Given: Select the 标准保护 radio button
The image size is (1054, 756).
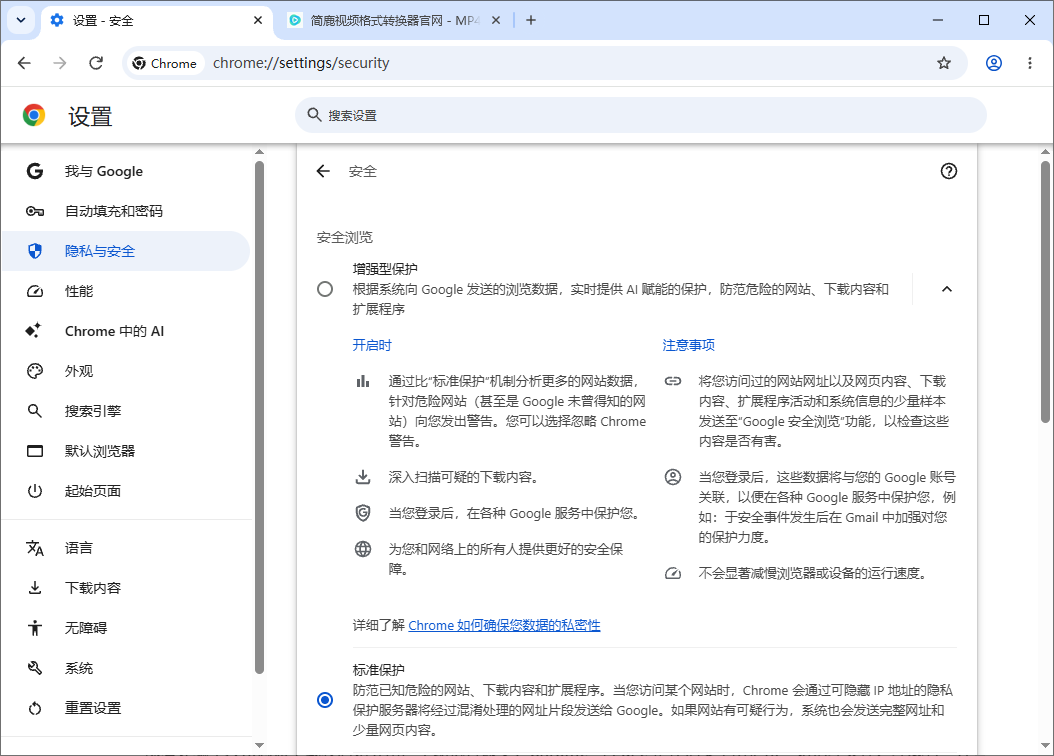Looking at the screenshot, I should (x=325, y=700).
